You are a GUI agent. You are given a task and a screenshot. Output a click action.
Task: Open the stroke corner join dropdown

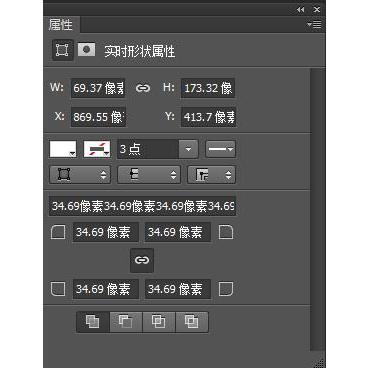click(211, 175)
